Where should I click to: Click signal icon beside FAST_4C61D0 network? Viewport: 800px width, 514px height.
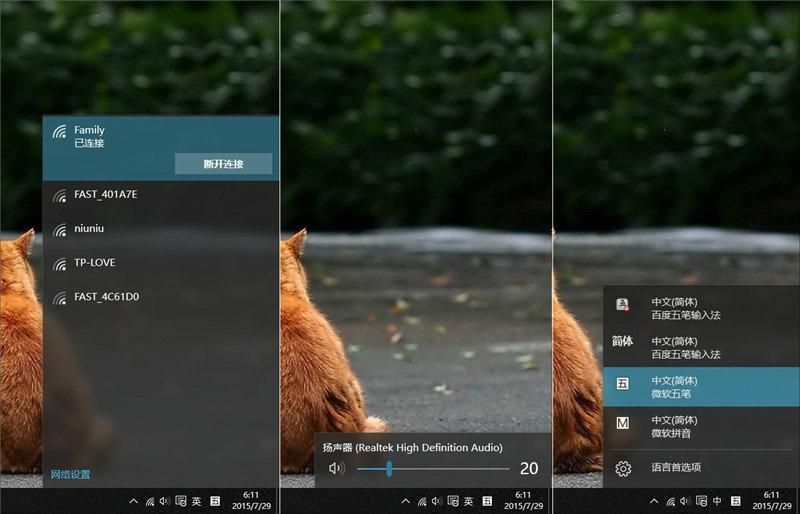click(x=59, y=298)
